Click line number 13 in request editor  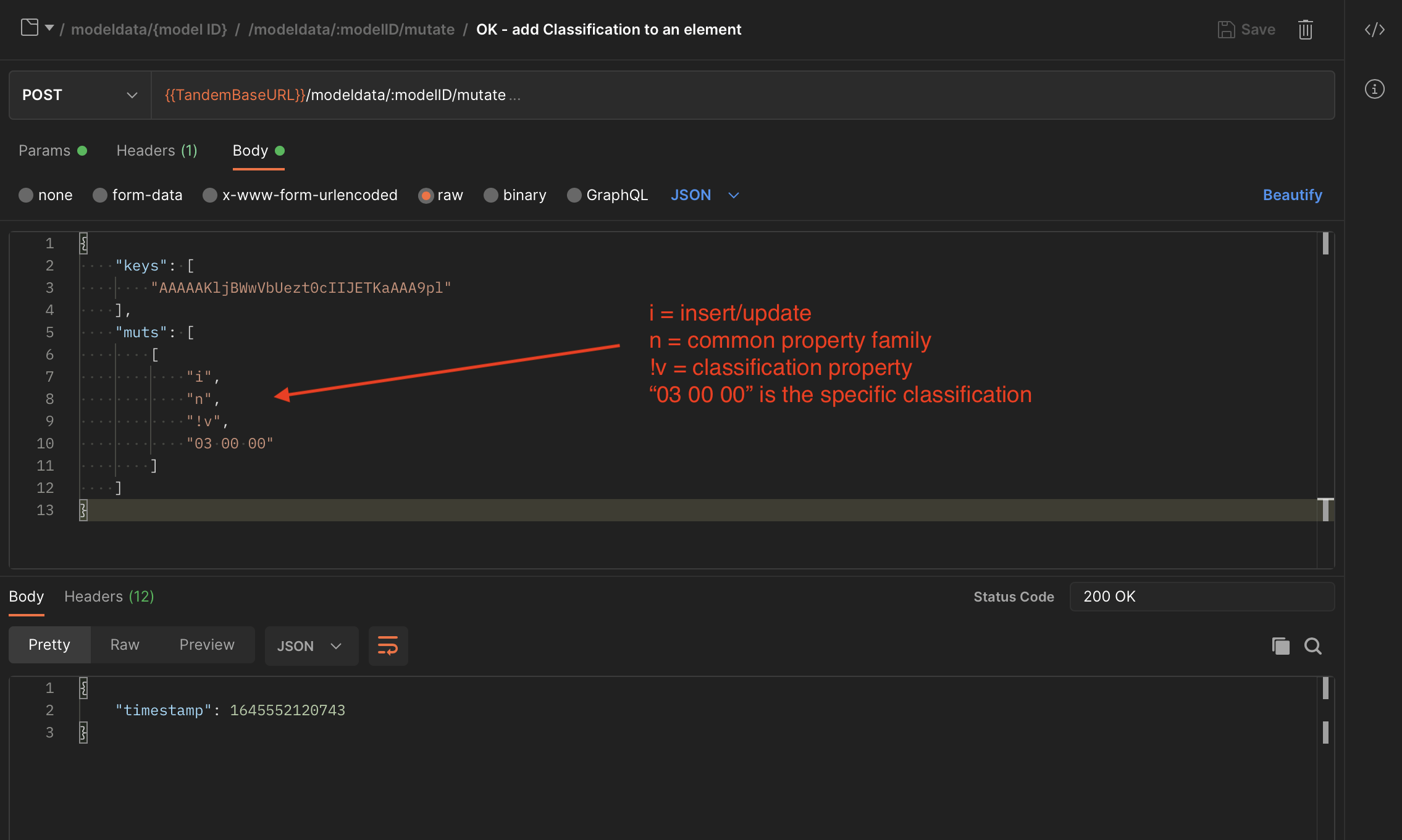[x=45, y=510]
